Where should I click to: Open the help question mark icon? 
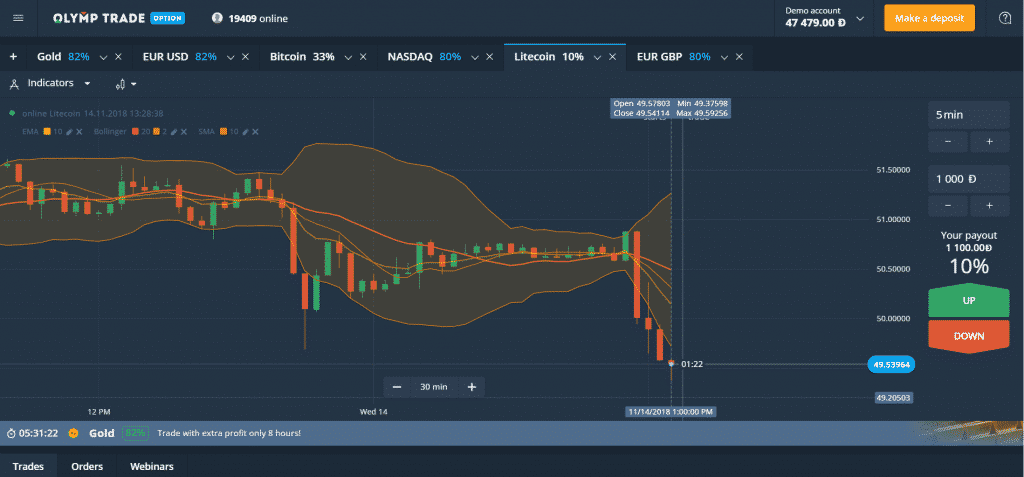point(1005,18)
